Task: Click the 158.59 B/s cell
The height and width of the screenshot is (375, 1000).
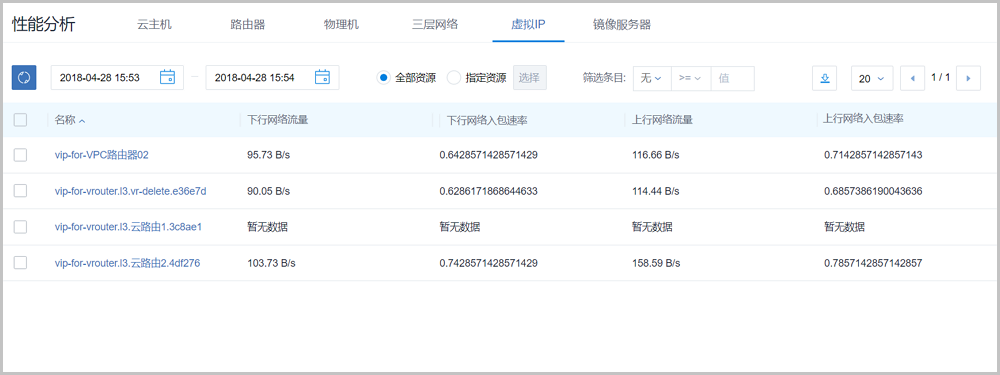Action: [656, 262]
